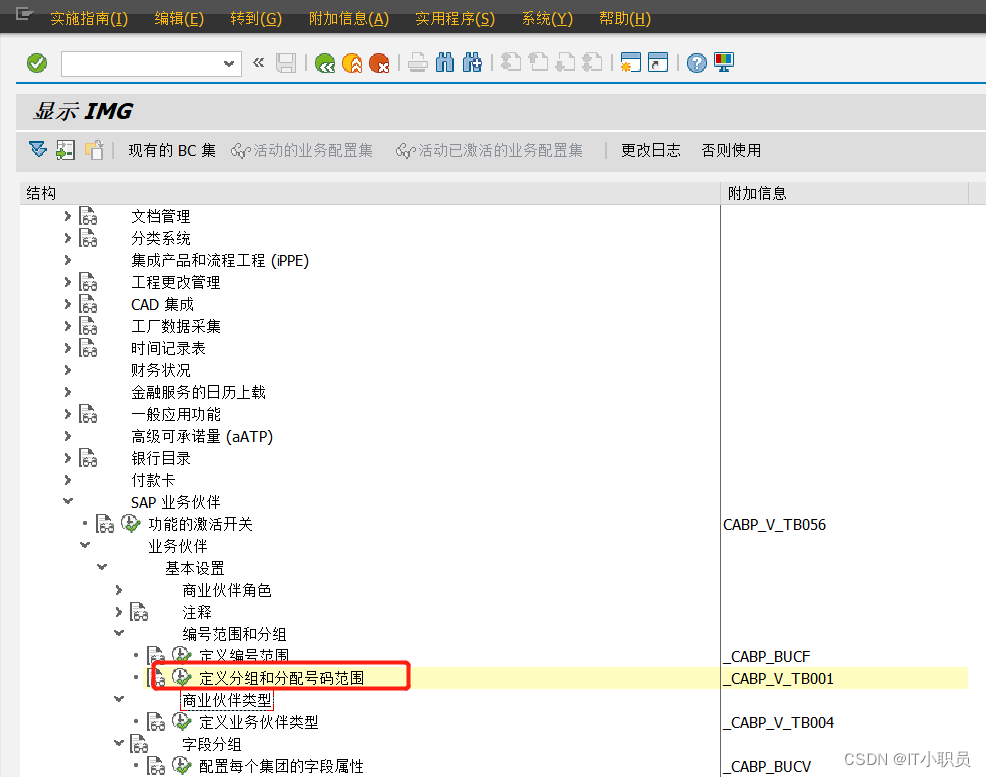Execute the 定义编号范围 activity icon
This screenshot has height=777, width=986.
tap(181, 655)
